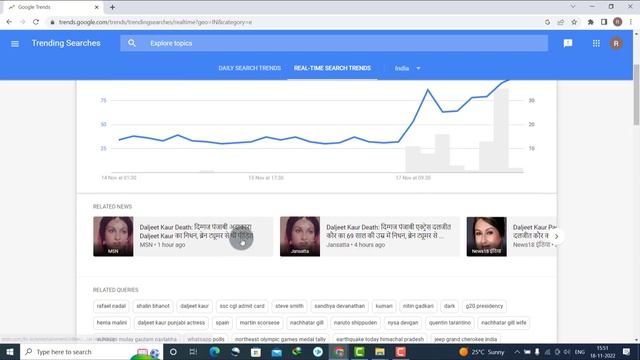This screenshot has width=640, height=360.
Task: Open the Mail app on taskbar
Action: pyautogui.click(x=276, y=352)
